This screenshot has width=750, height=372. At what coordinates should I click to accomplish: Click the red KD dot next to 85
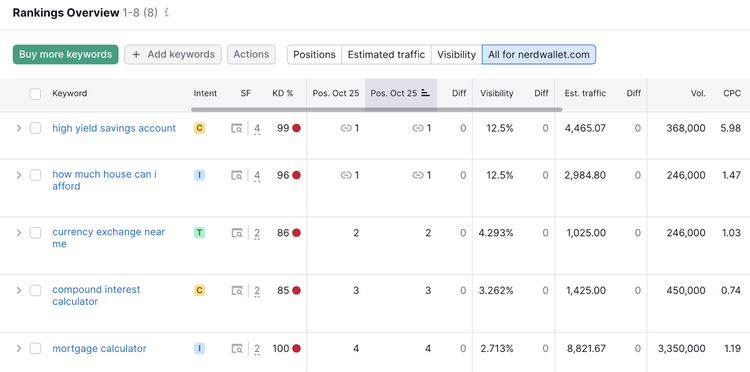click(297, 290)
